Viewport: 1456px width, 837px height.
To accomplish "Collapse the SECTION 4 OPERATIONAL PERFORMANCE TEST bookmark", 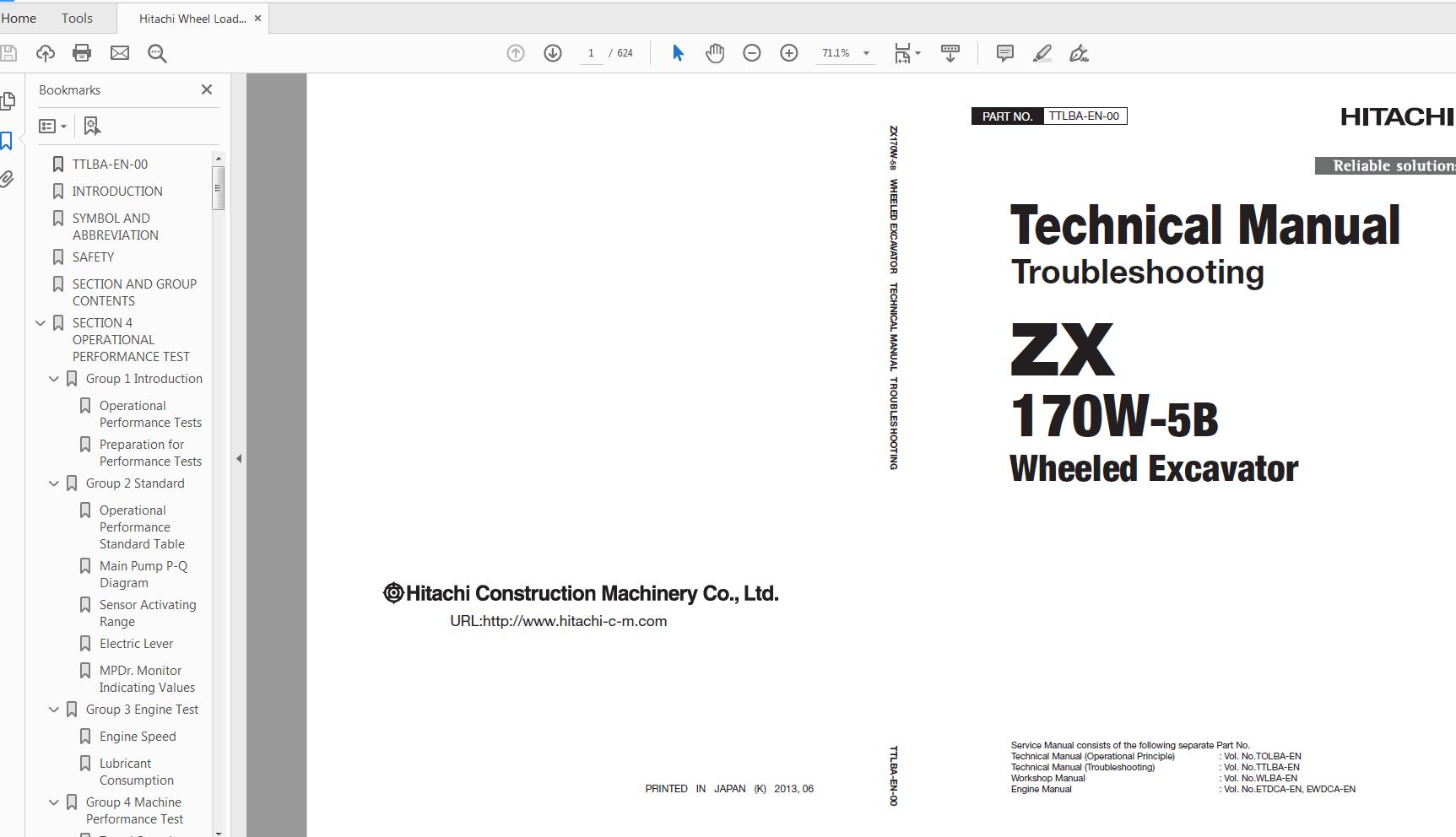I will pyautogui.click(x=40, y=322).
